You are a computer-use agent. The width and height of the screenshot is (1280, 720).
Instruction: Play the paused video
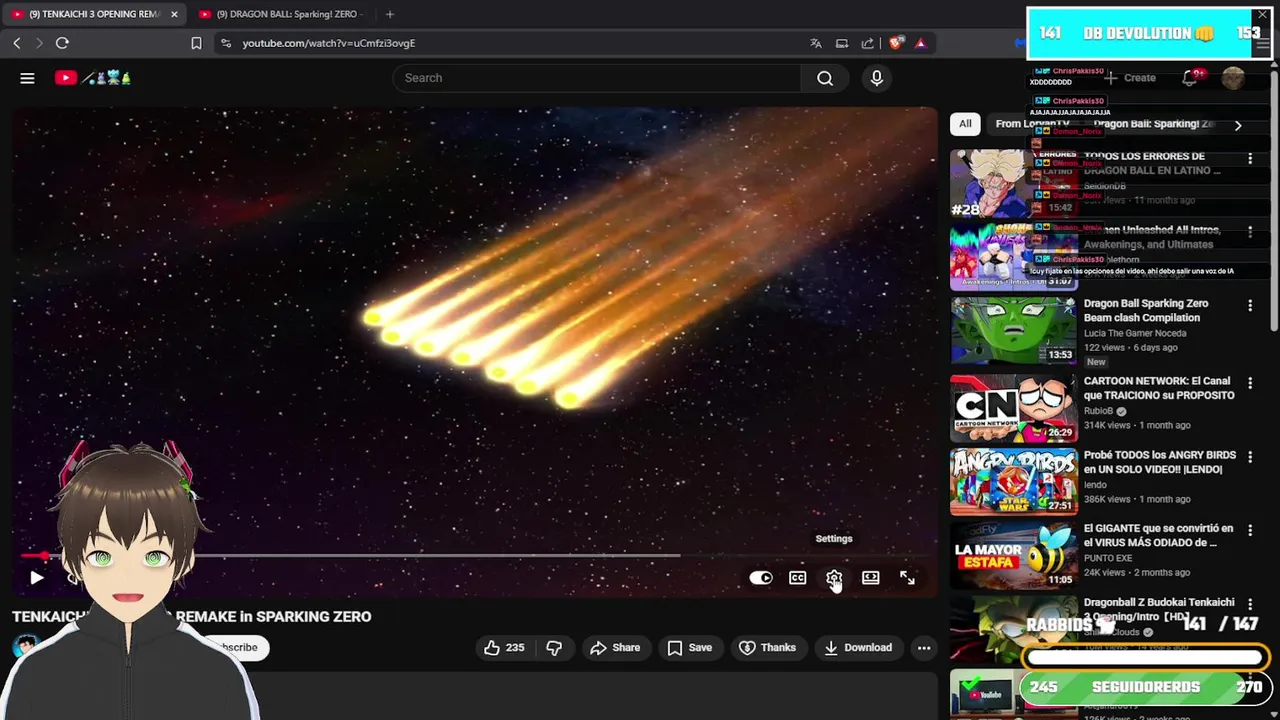point(36,577)
